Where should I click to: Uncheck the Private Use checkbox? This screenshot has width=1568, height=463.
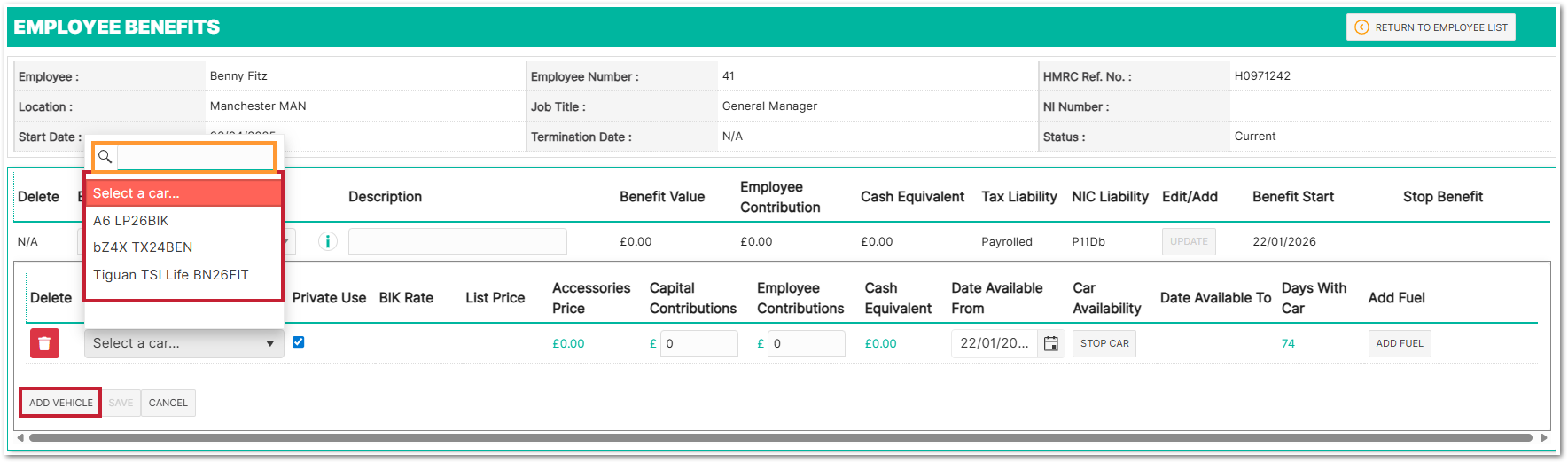tap(299, 342)
